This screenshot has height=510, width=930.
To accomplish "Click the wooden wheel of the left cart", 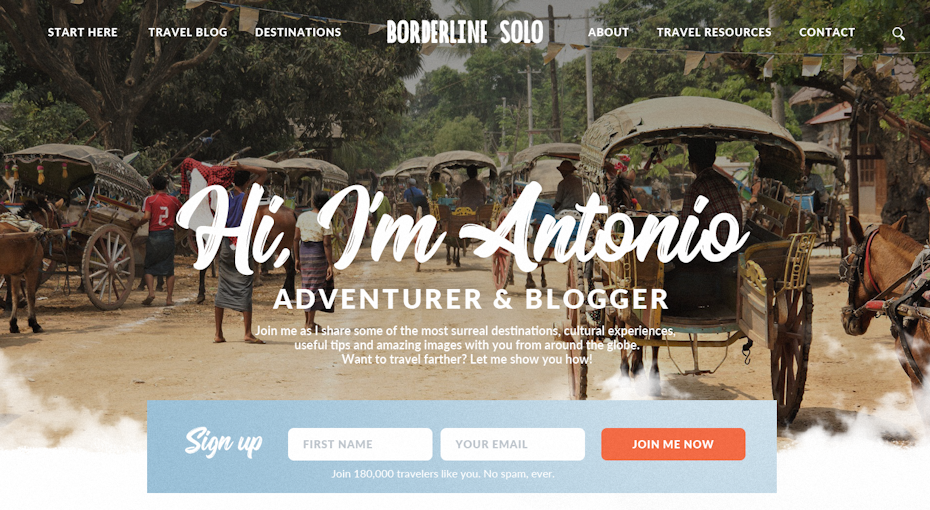I will click(109, 267).
